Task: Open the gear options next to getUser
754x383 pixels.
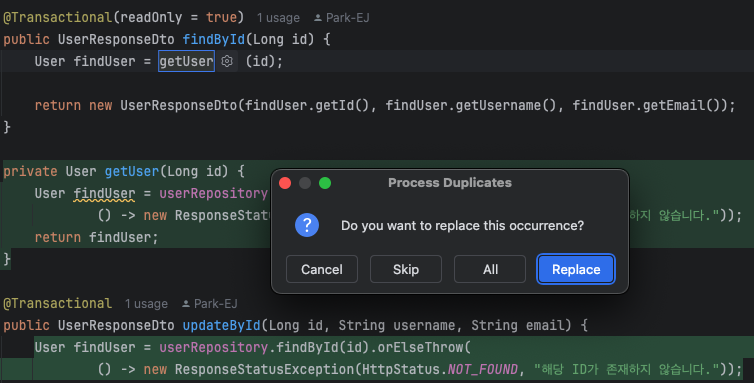Action: [227, 61]
